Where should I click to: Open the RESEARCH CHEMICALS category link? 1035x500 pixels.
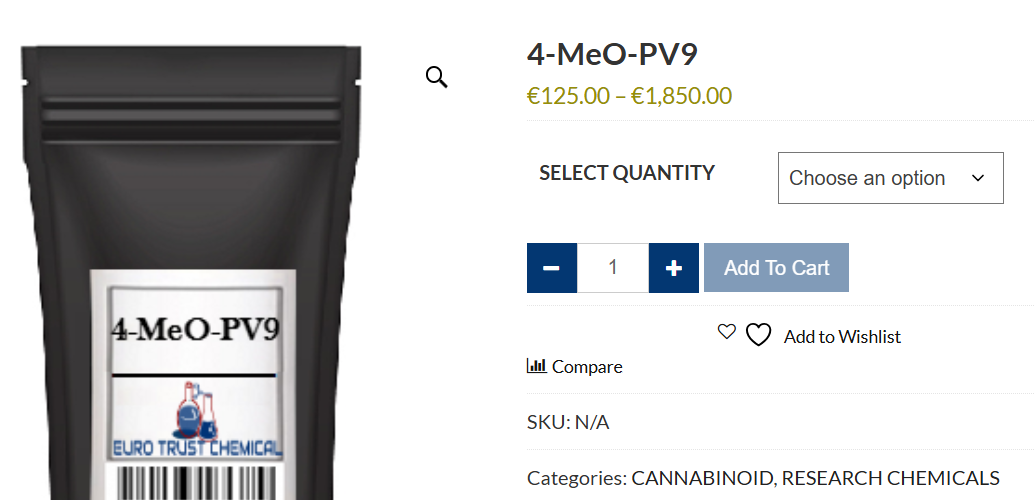tap(890, 478)
